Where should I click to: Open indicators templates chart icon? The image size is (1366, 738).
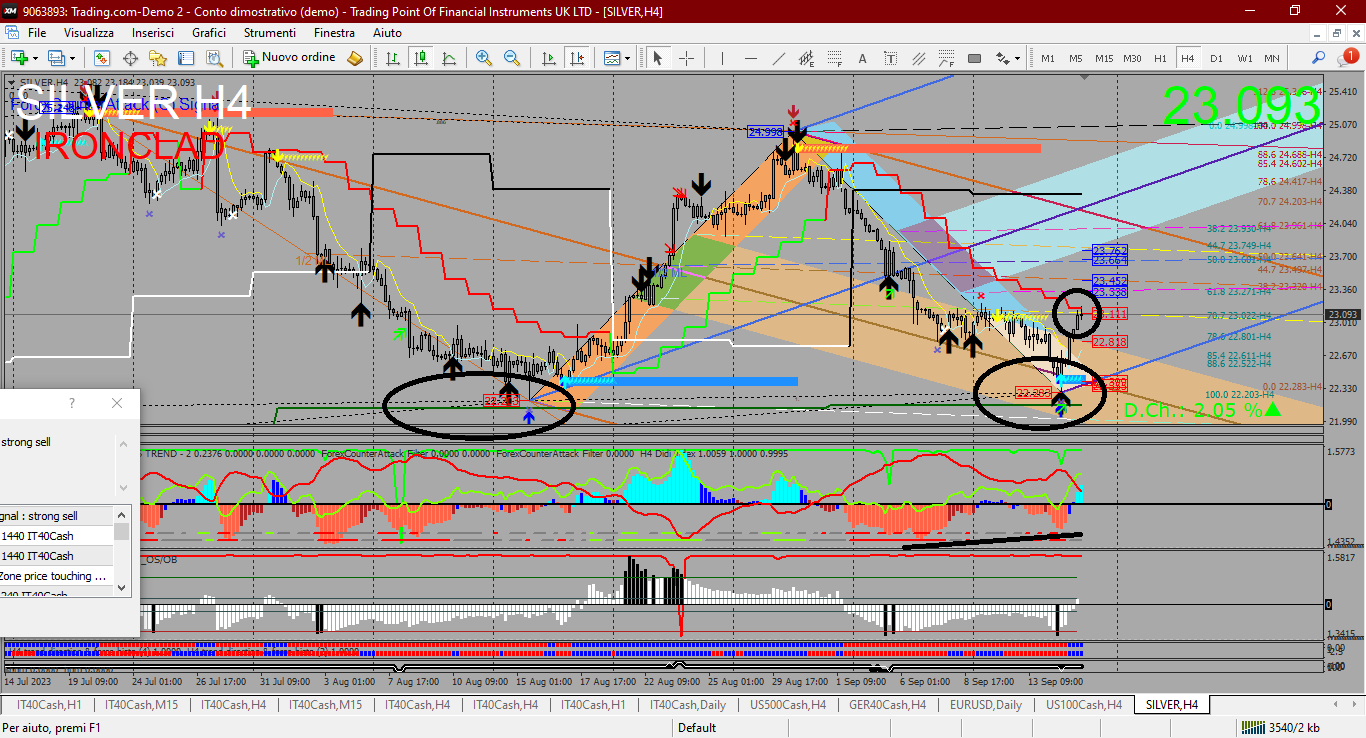612,58
